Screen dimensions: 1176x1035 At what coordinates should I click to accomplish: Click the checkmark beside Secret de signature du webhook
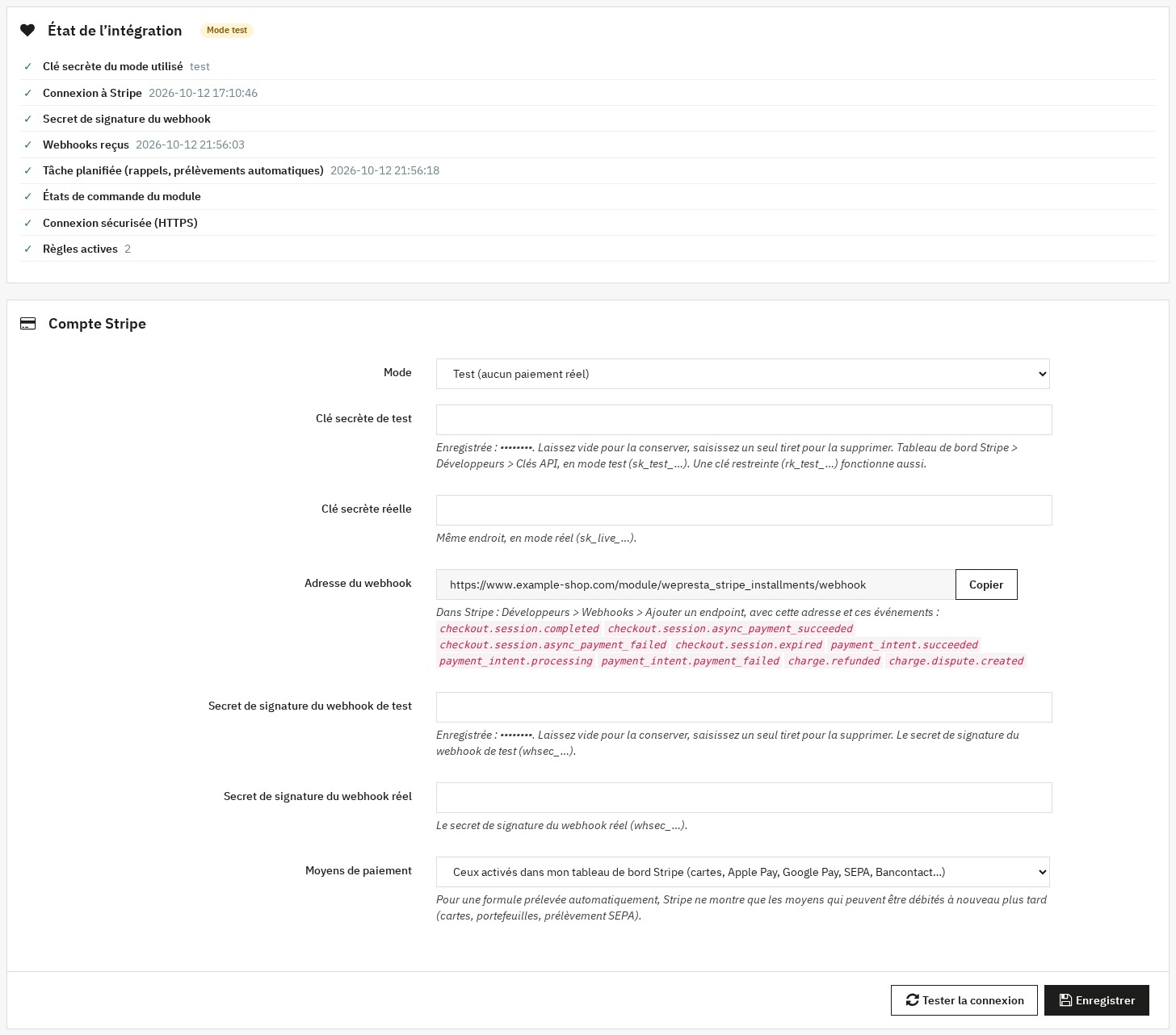coord(28,119)
